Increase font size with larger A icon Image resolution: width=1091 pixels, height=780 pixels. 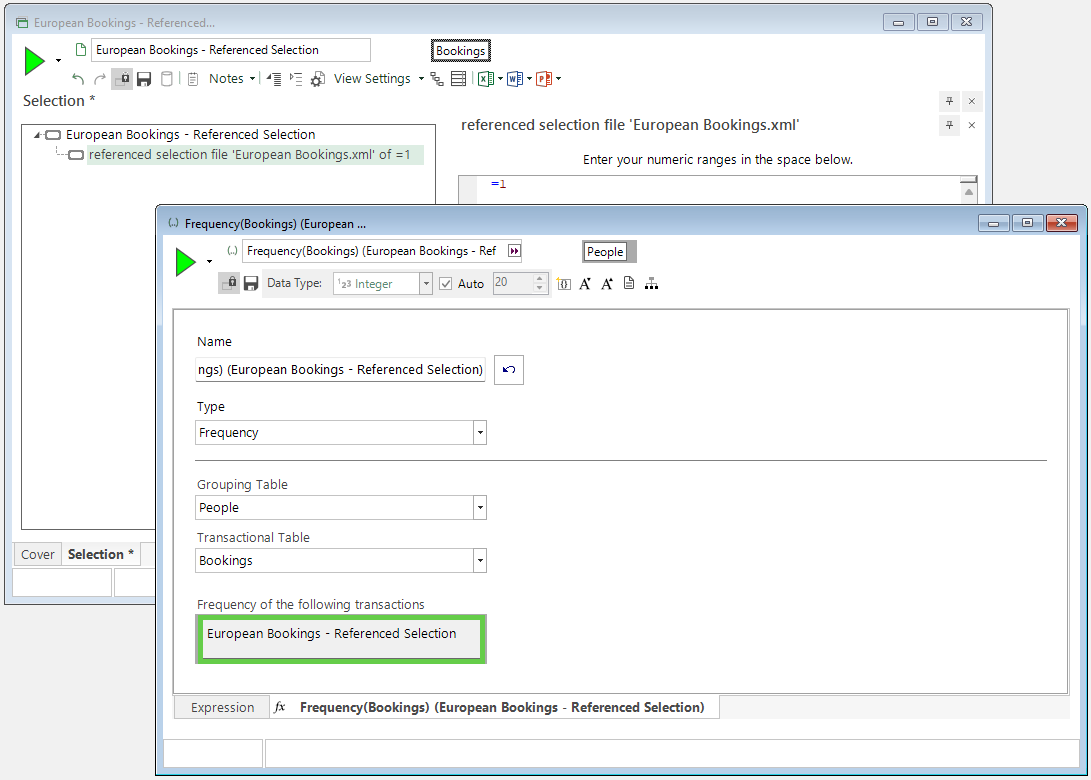[607, 284]
